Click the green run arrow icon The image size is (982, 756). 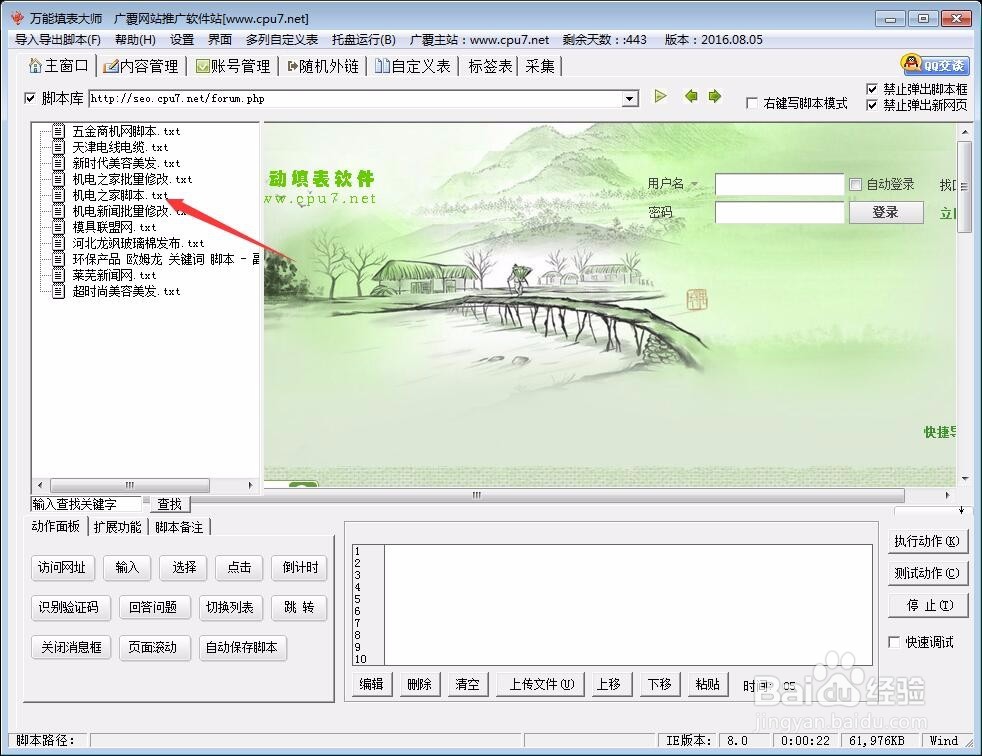point(660,96)
